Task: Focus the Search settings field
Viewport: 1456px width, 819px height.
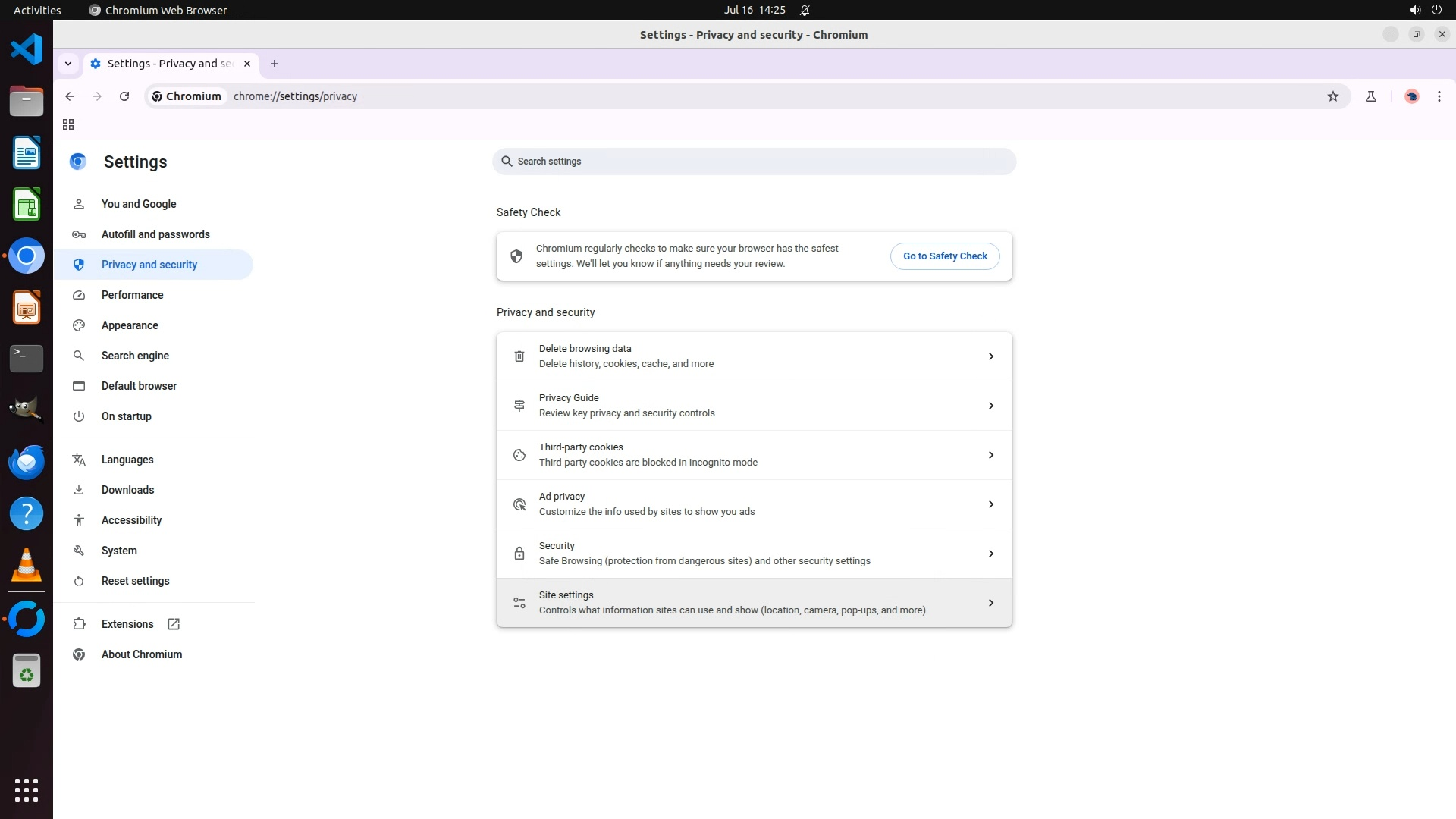Action: click(754, 162)
